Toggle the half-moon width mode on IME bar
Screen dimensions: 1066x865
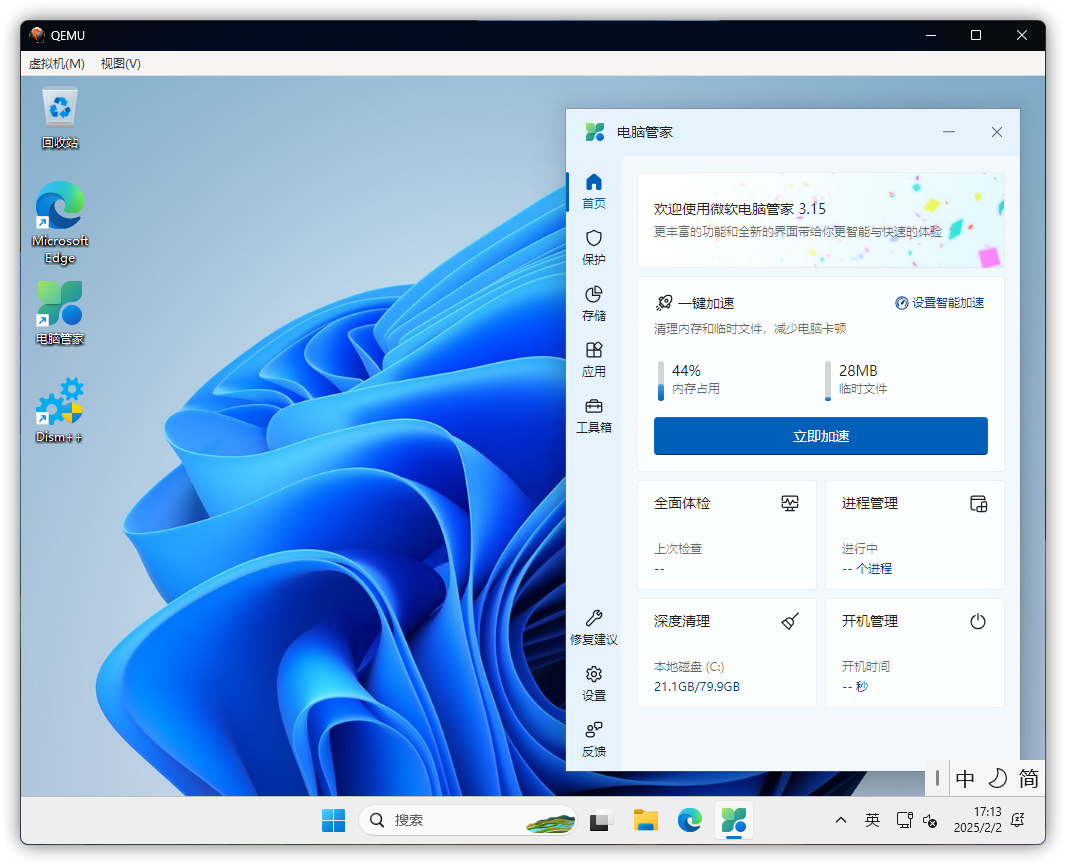997,778
